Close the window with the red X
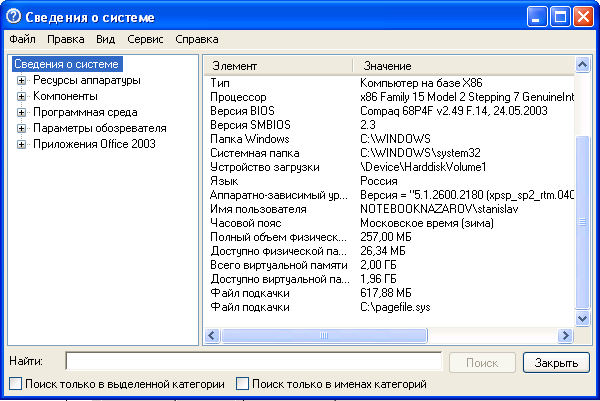600x401 pixels. click(x=583, y=17)
